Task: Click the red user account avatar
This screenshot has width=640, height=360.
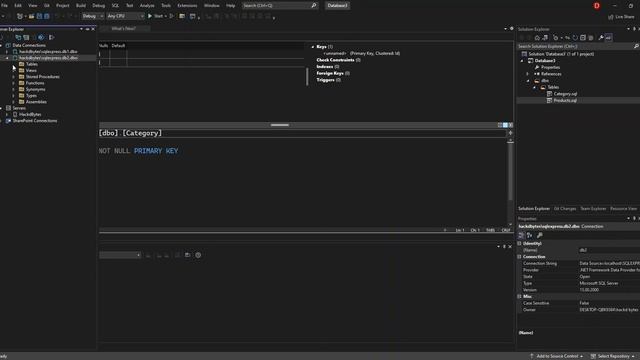Action: tap(597, 5)
